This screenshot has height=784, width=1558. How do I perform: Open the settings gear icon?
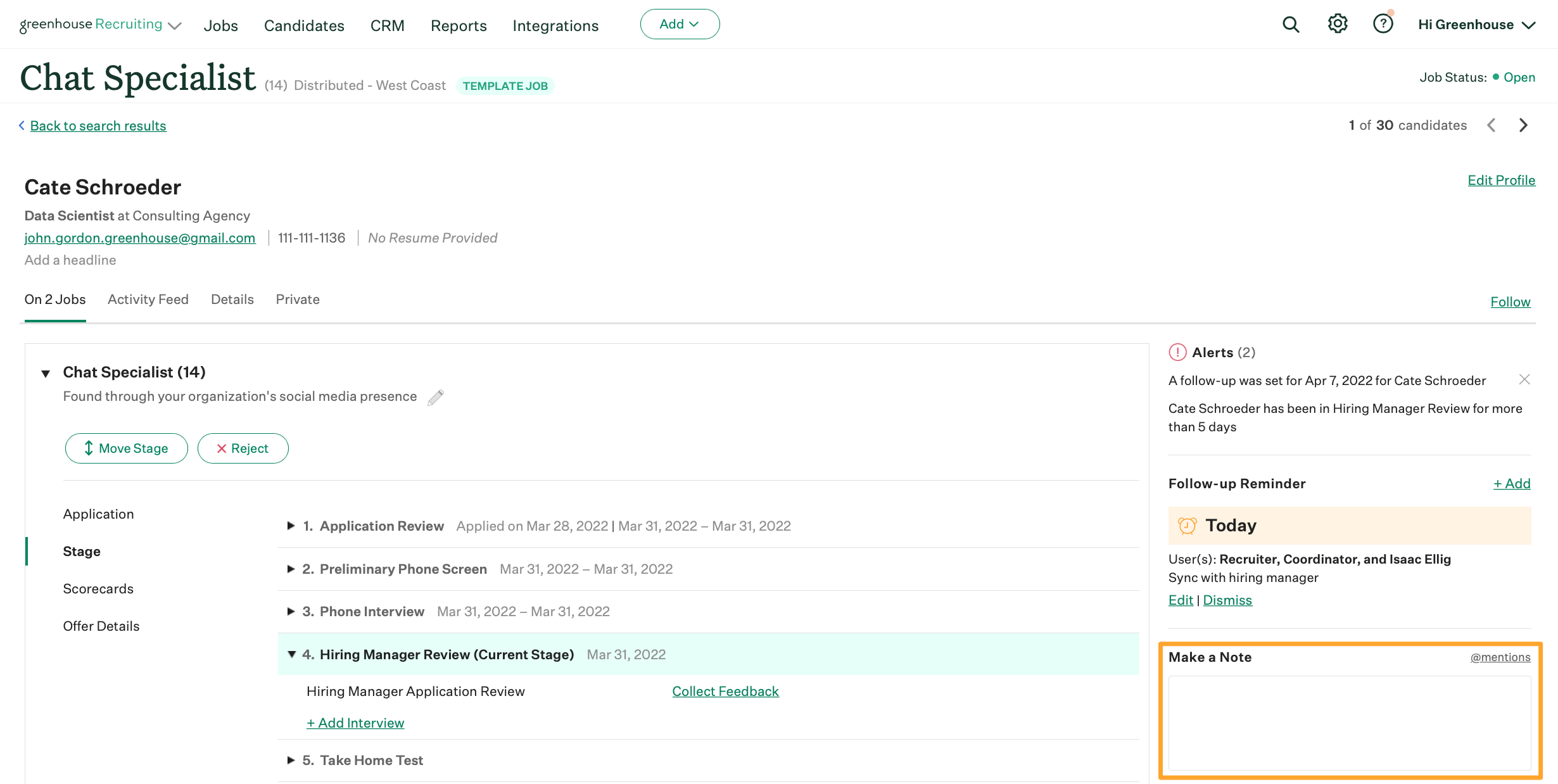point(1337,23)
